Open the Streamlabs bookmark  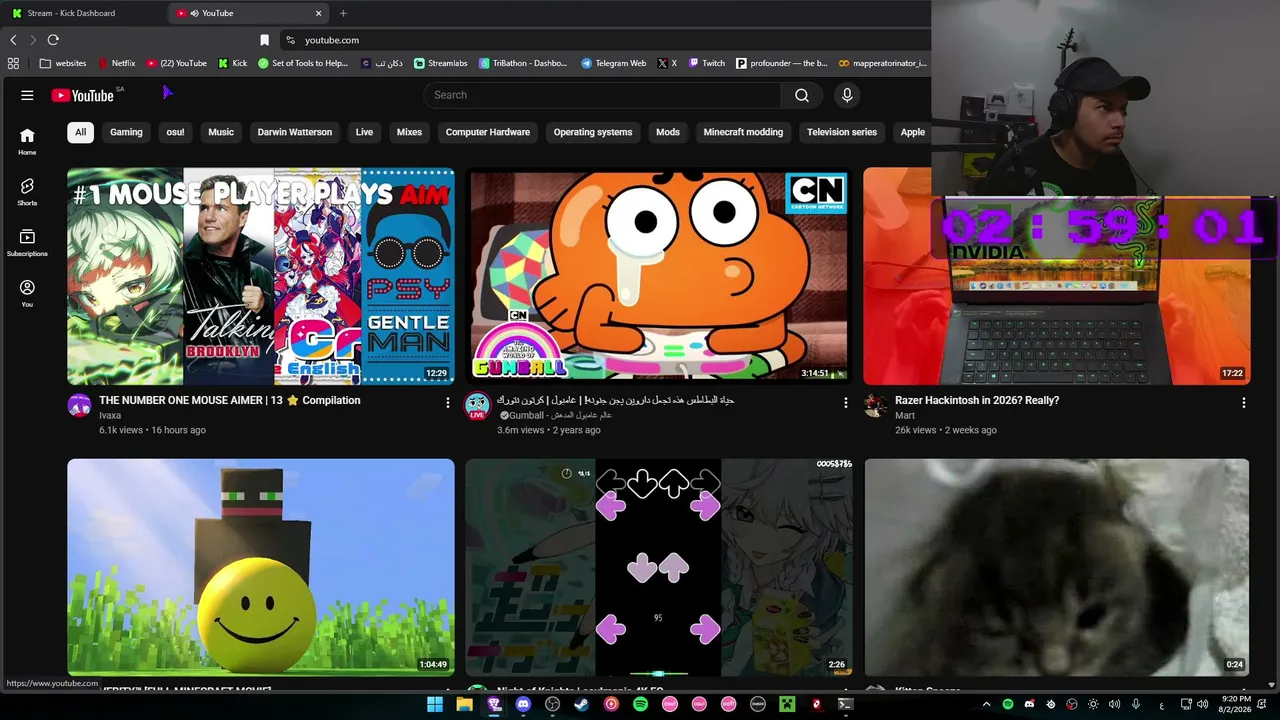[440, 63]
